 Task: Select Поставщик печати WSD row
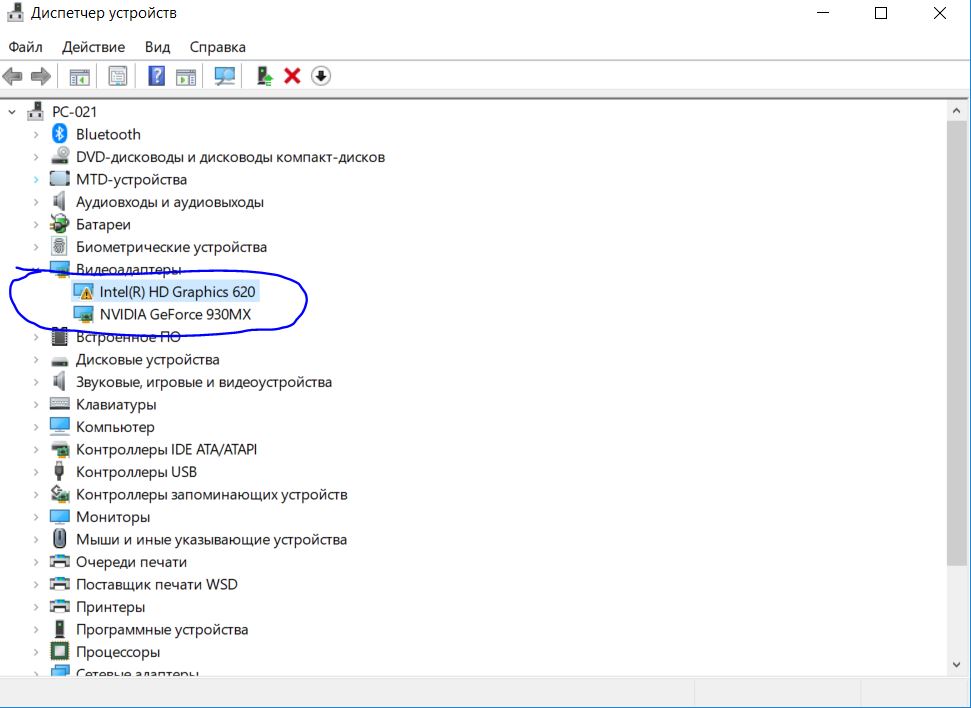(x=157, y=585)
